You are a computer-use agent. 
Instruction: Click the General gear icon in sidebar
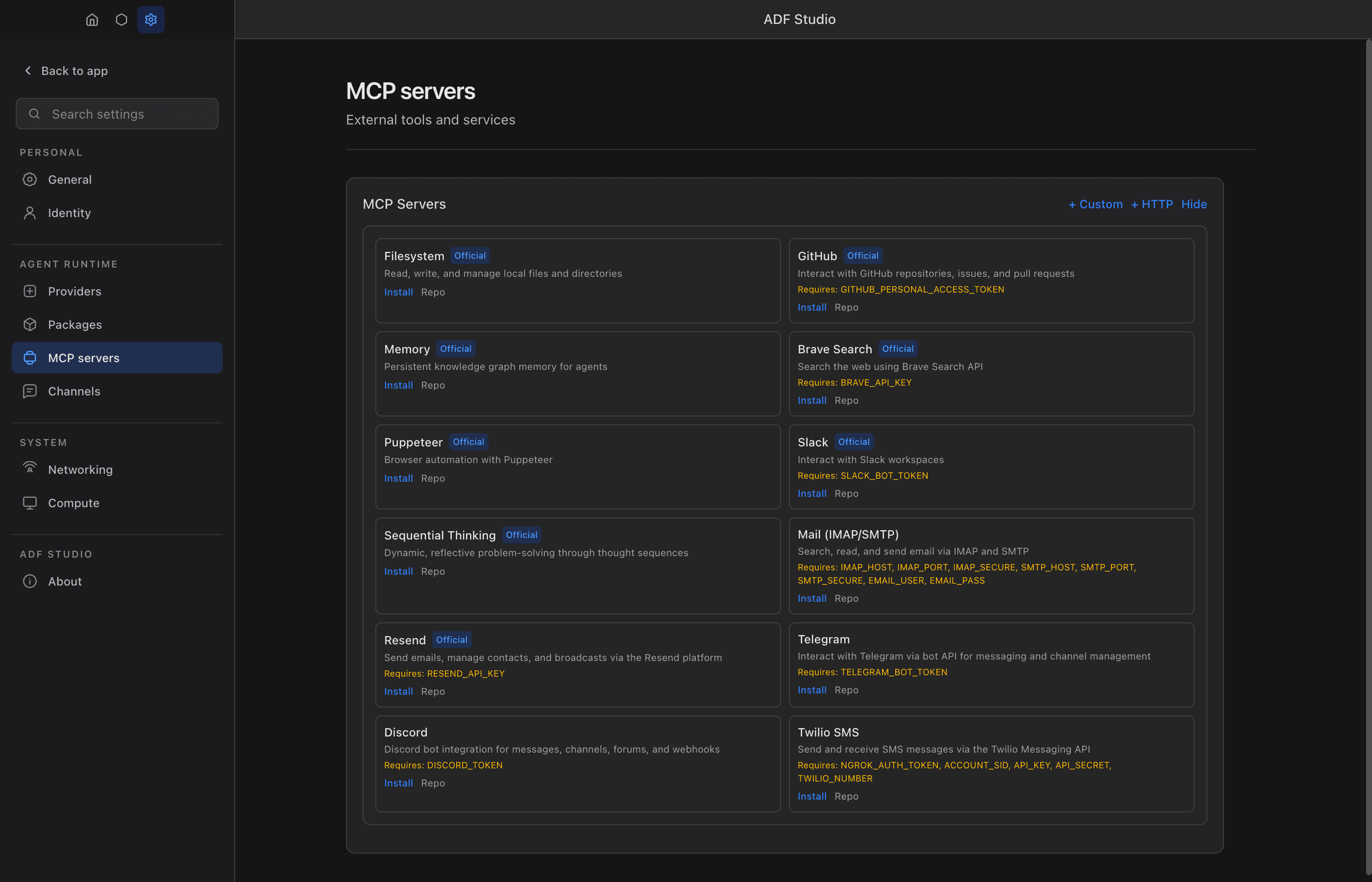30,179
